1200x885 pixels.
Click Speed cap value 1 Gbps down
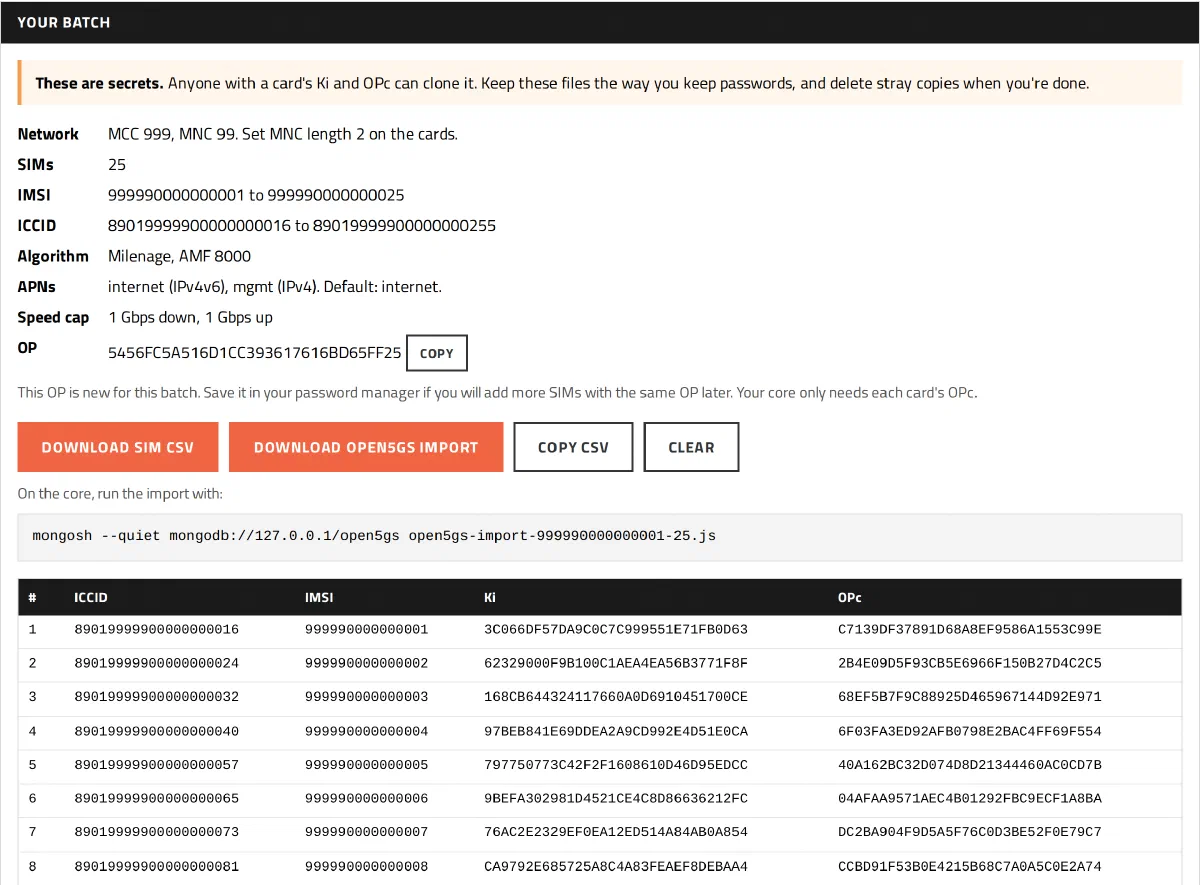pos(190,317)
